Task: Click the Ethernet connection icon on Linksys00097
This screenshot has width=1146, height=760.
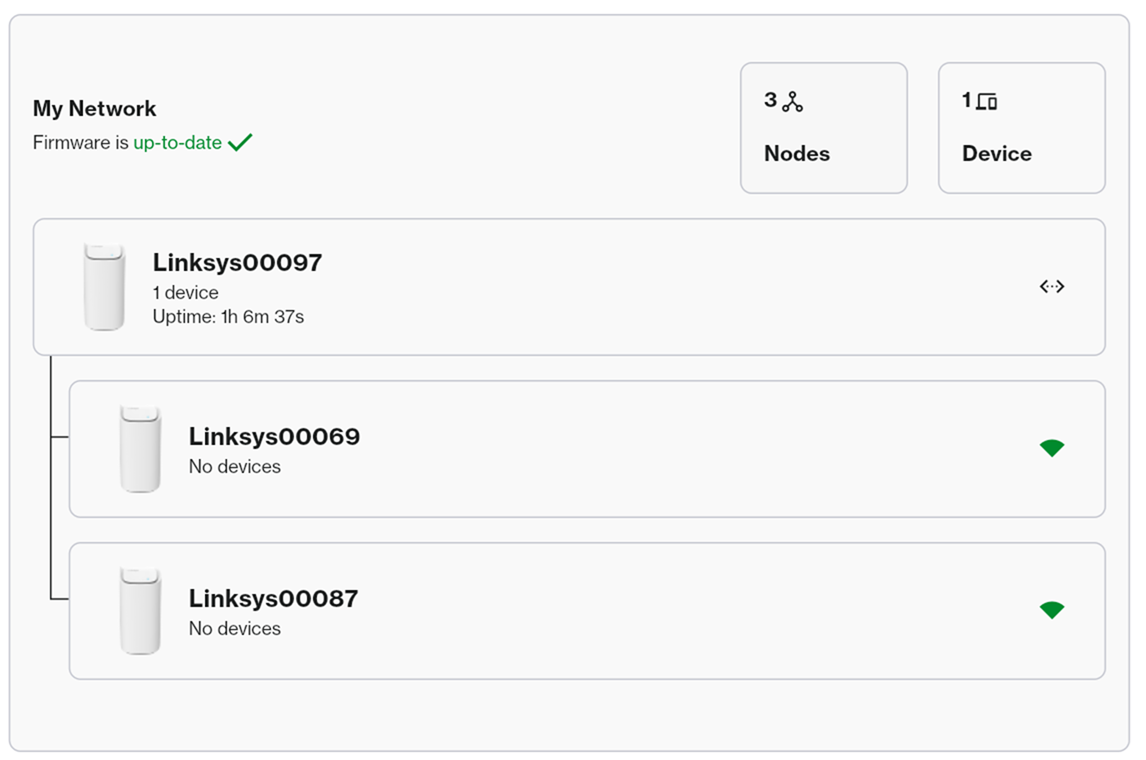Action: 1052,287
